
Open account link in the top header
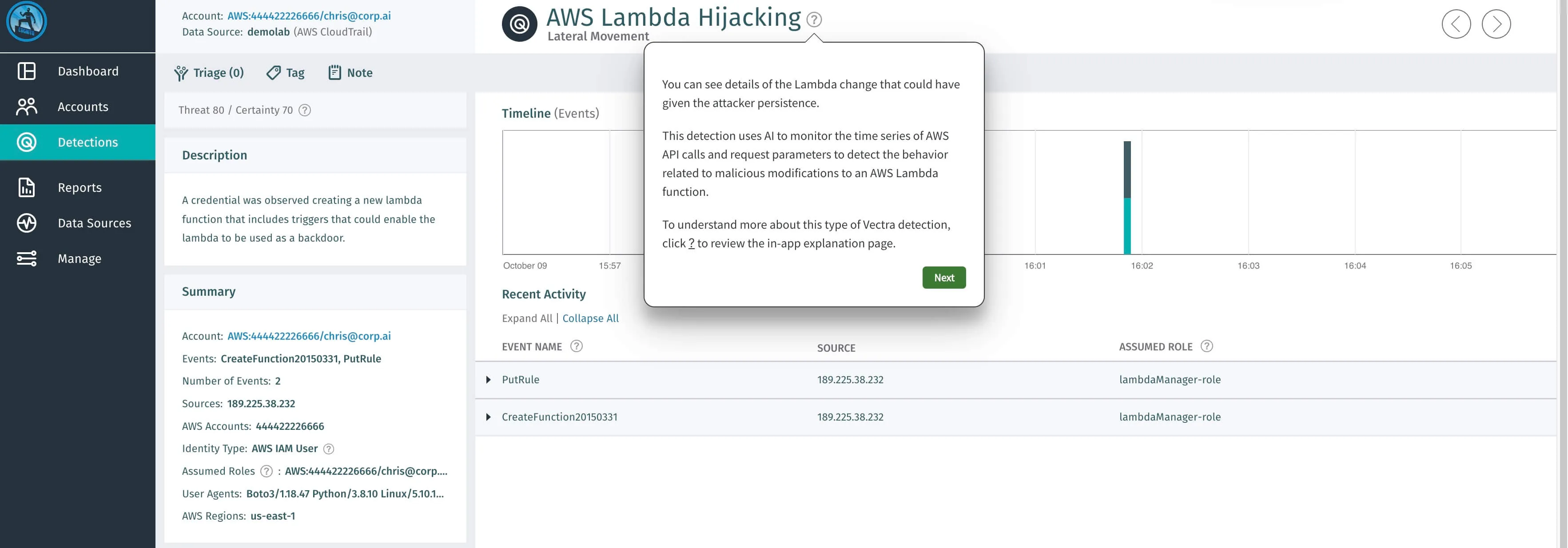[x=309, y=16]
